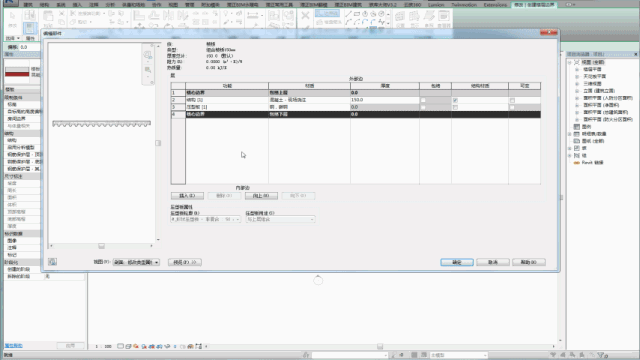Select the Line draw tool
Viewport: 640px width, 360px height.
(348, 14)
